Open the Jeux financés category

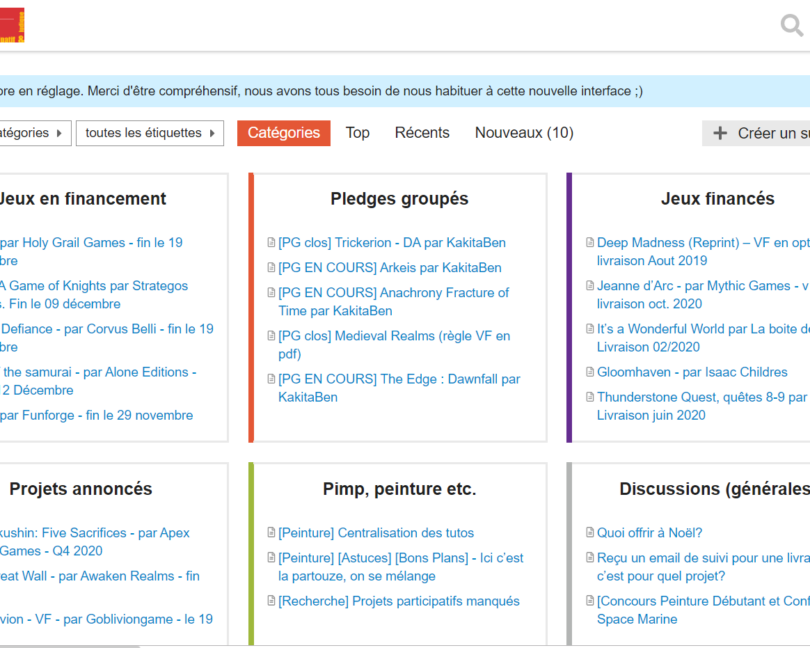pos(718,199)
